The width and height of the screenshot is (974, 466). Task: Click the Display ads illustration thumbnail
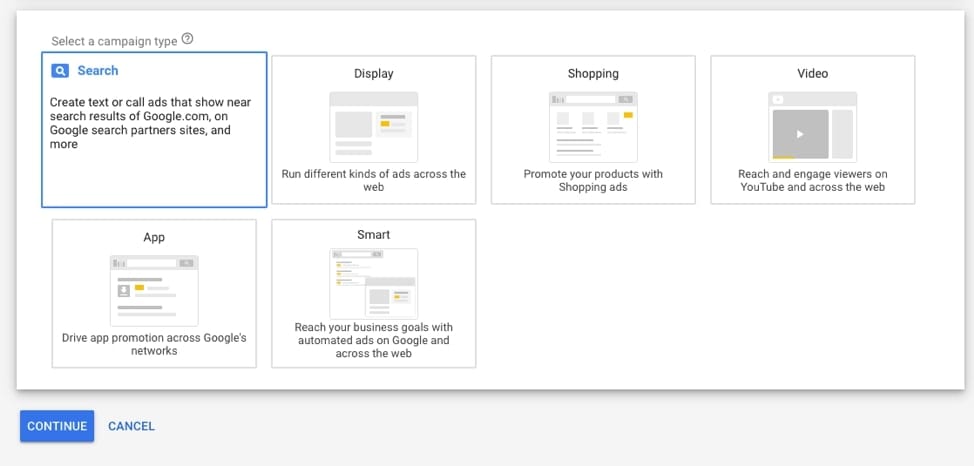pos(374,127)
